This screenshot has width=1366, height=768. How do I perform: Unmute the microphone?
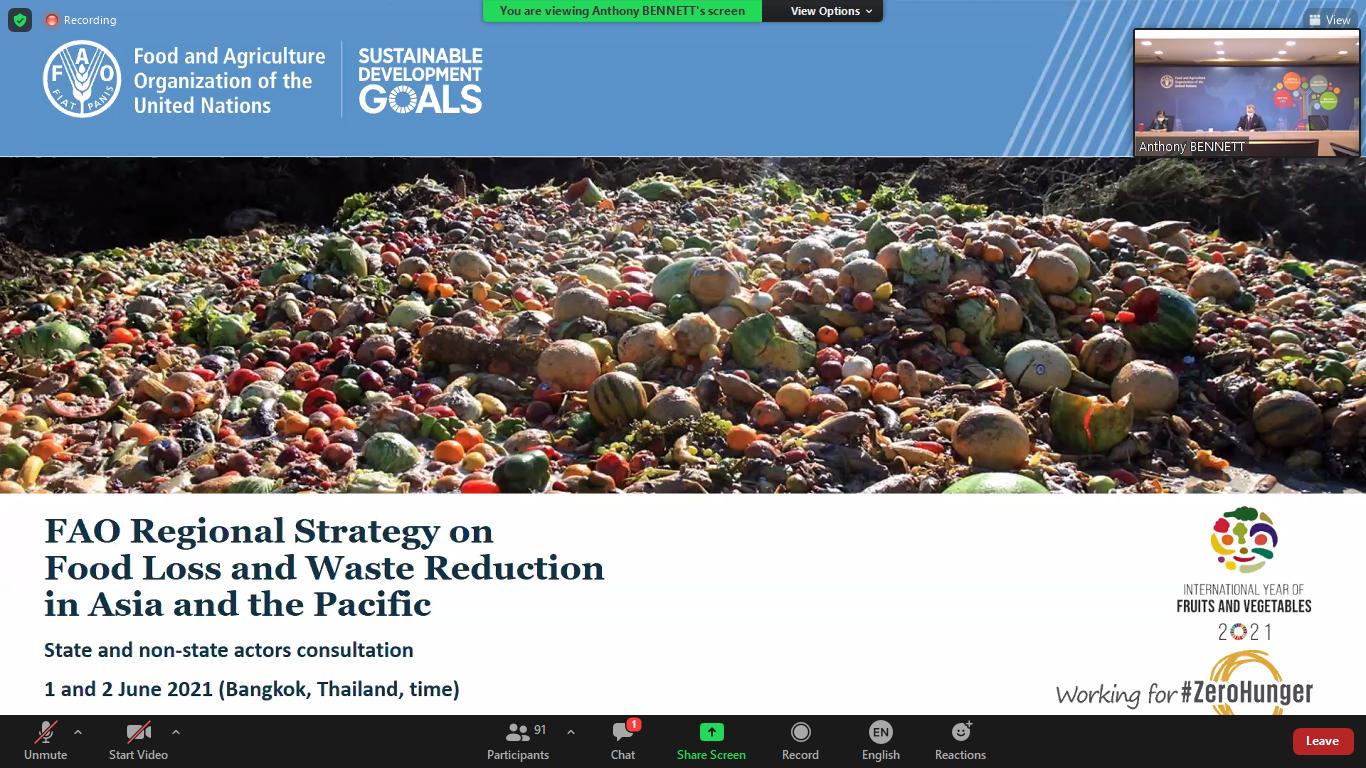[x=46, y=740]
